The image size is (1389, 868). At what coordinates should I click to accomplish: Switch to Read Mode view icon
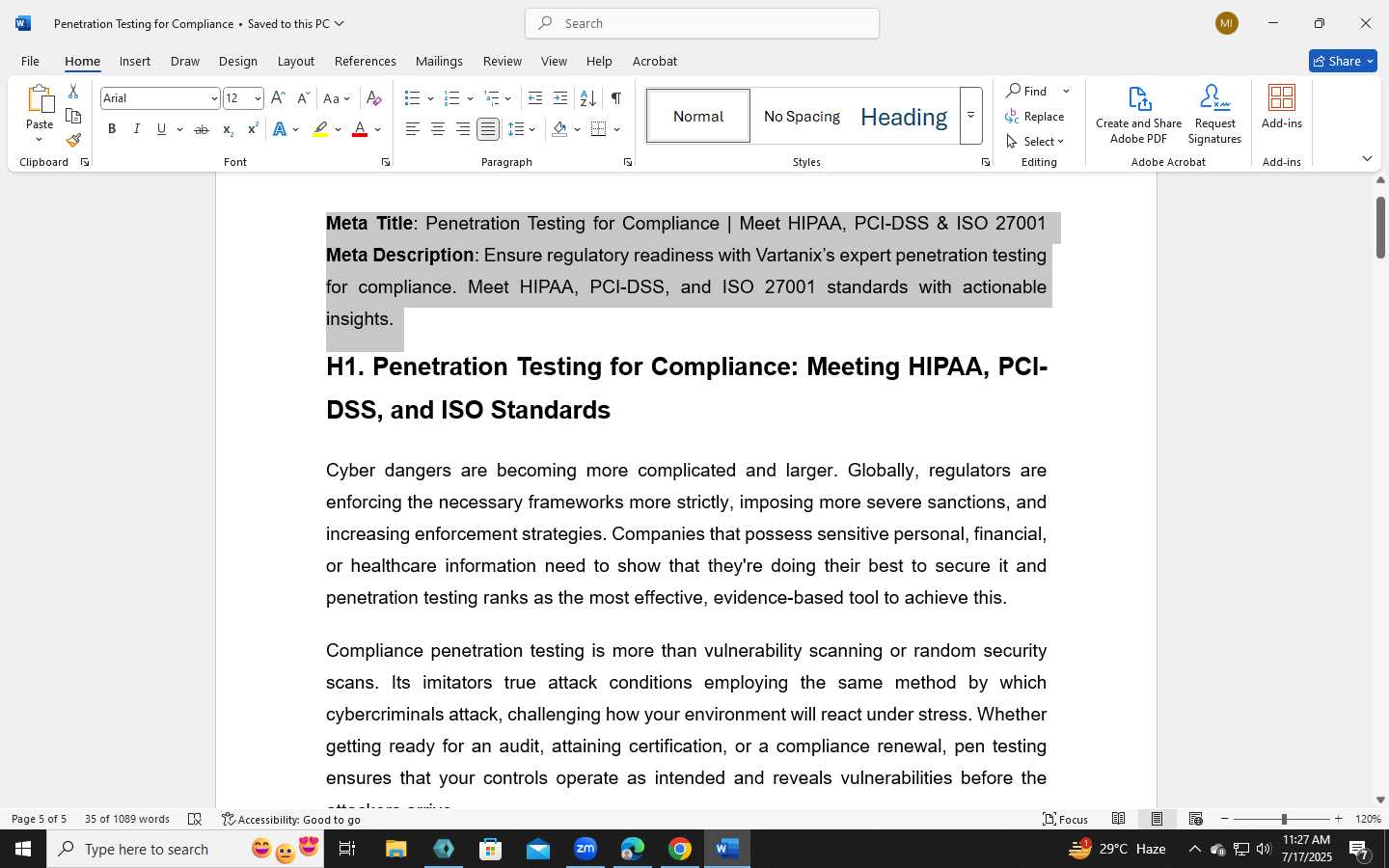1119,819
